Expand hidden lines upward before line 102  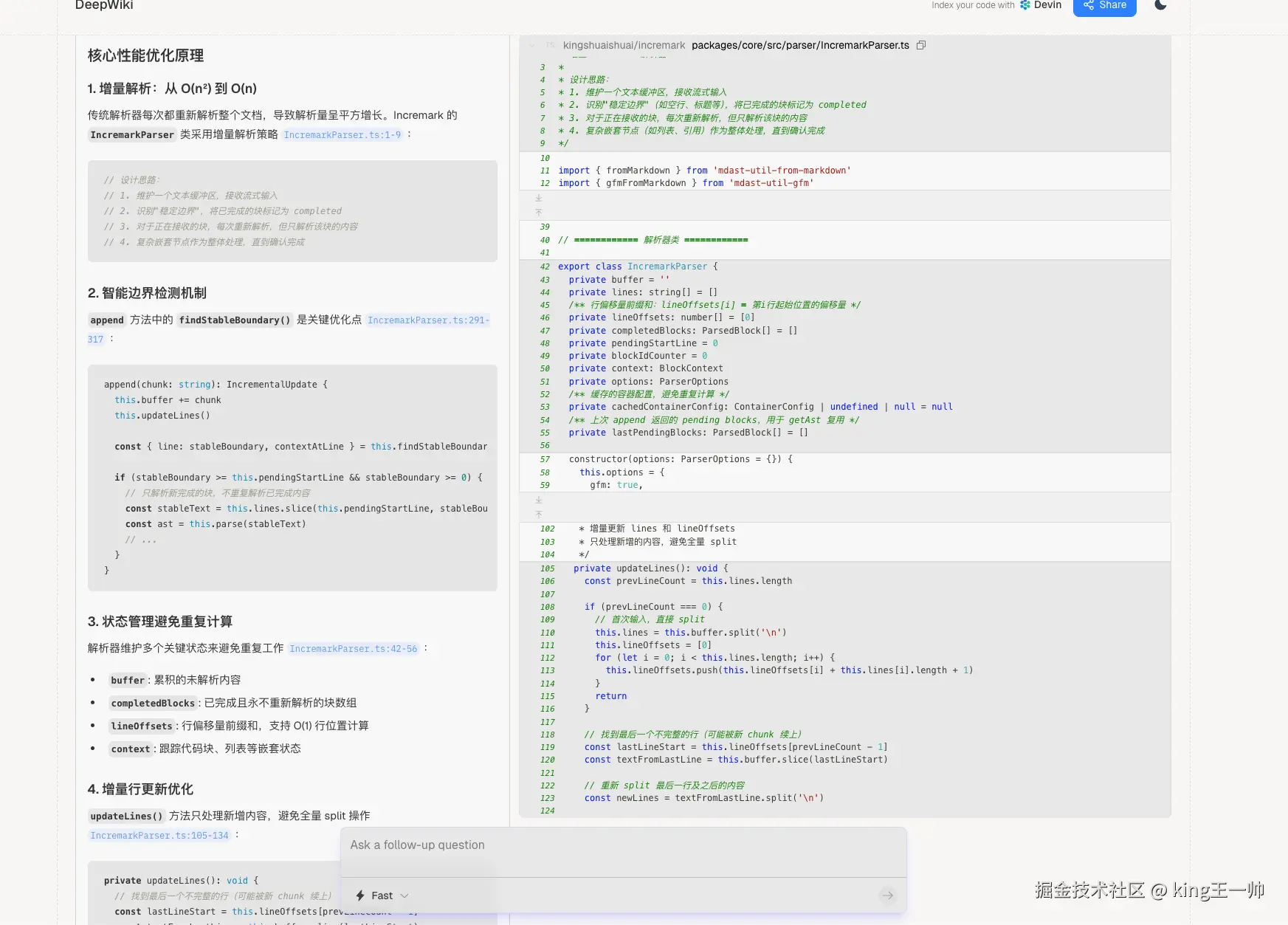click(x=539, y=514)
